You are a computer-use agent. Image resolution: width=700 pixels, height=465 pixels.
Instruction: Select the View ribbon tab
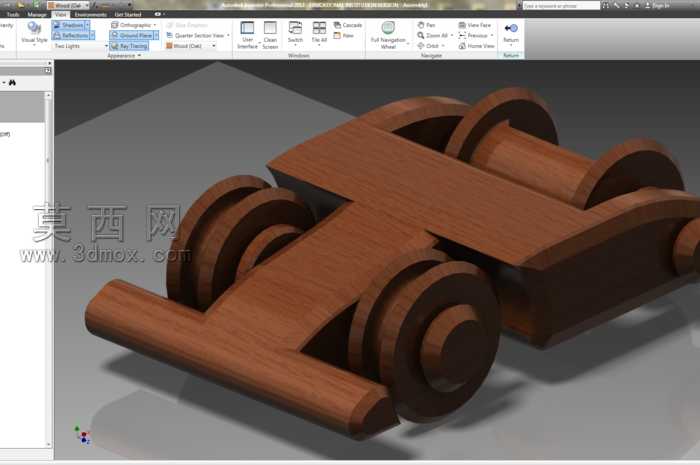[x=60, y=14]
